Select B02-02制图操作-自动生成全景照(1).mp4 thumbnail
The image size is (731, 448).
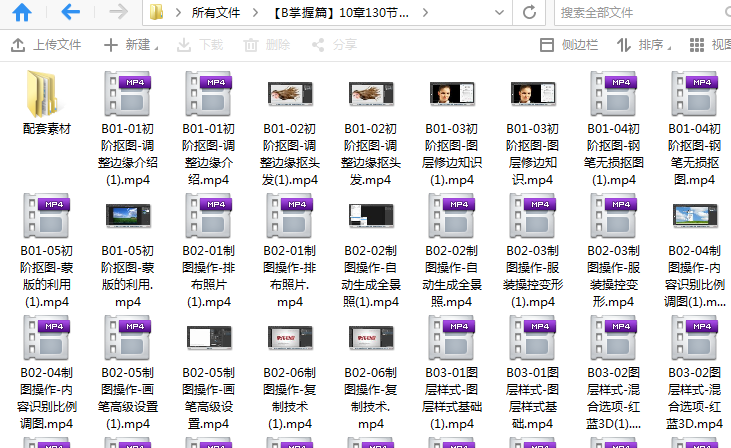[371, 216]
